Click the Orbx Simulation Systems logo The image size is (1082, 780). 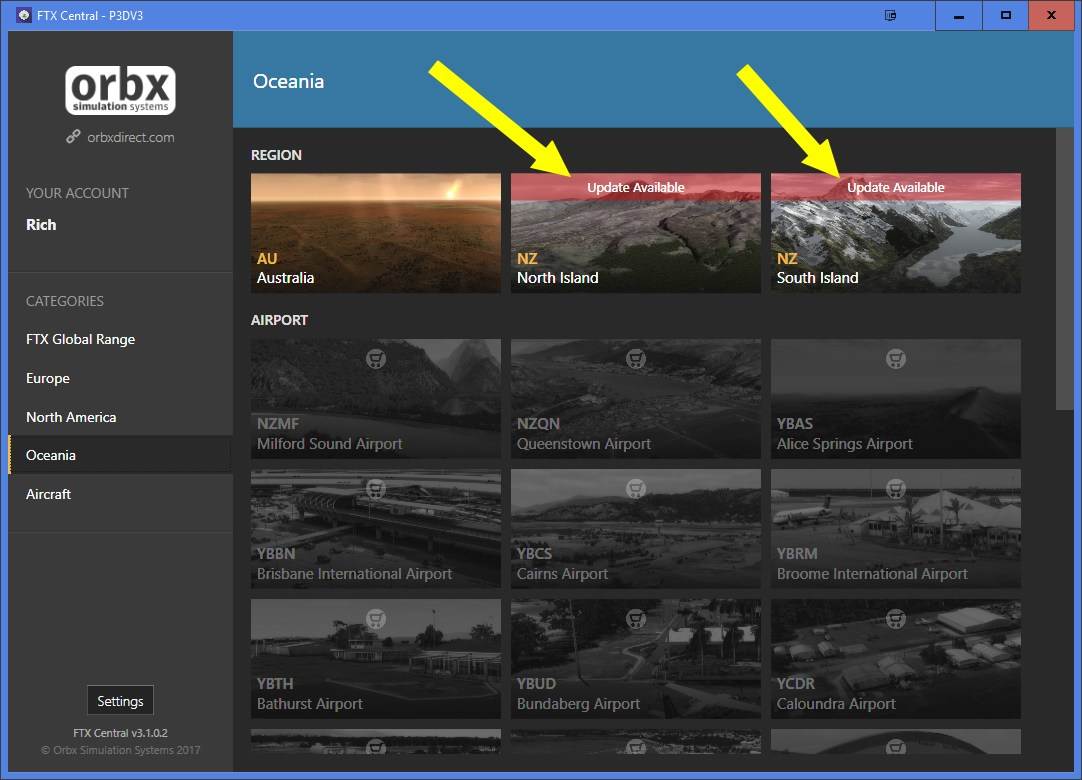click(120, 90)
